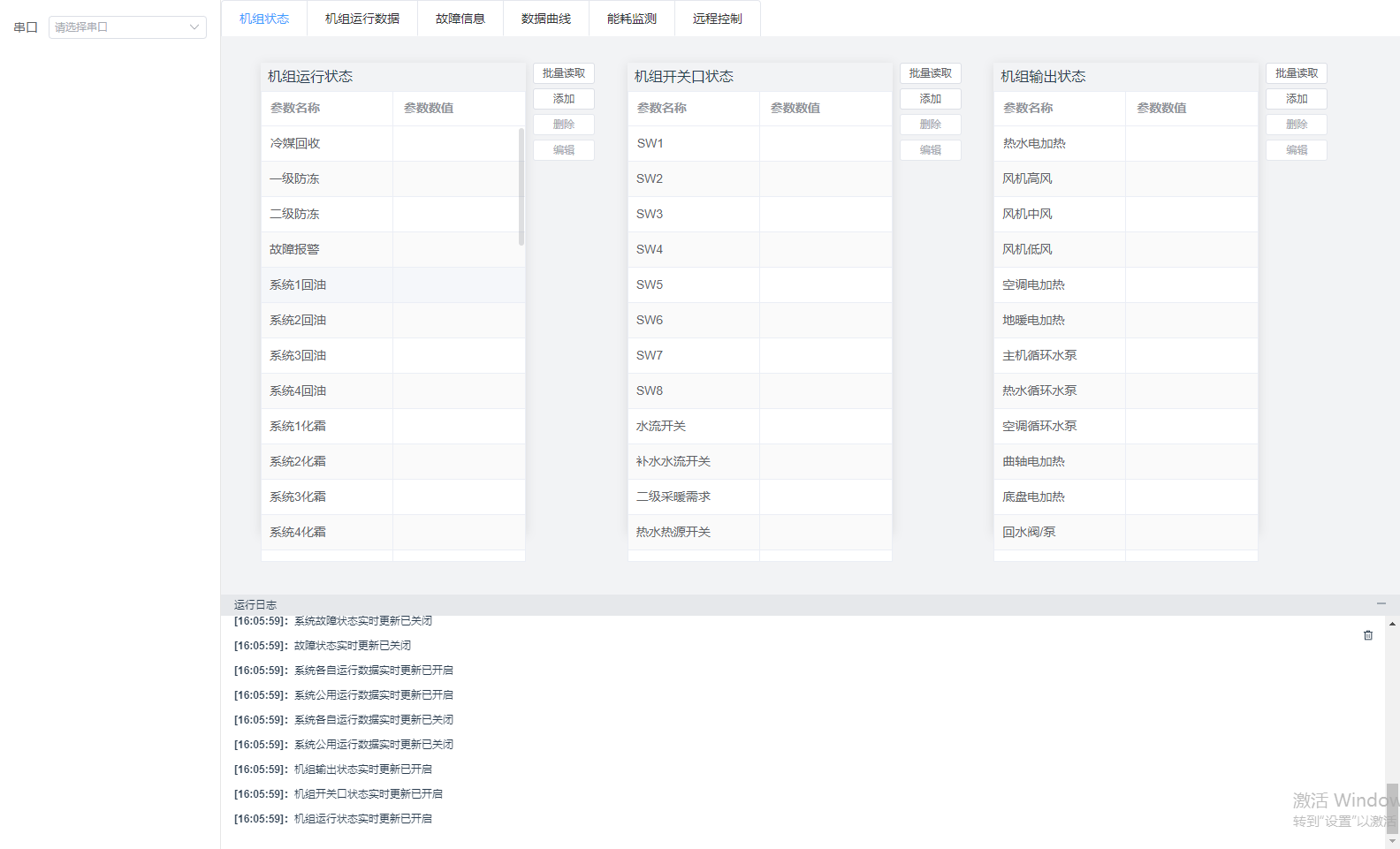
Task: Select the 补水水流开关 row
Action: coord(760,461)
